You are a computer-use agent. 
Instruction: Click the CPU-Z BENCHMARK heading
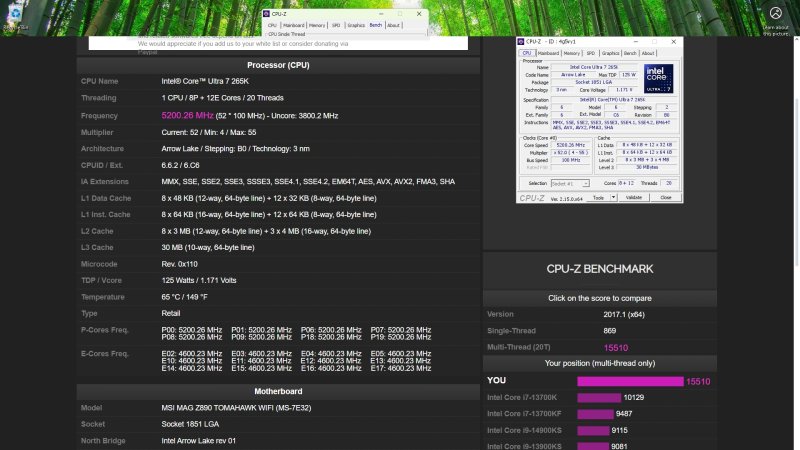599,269
